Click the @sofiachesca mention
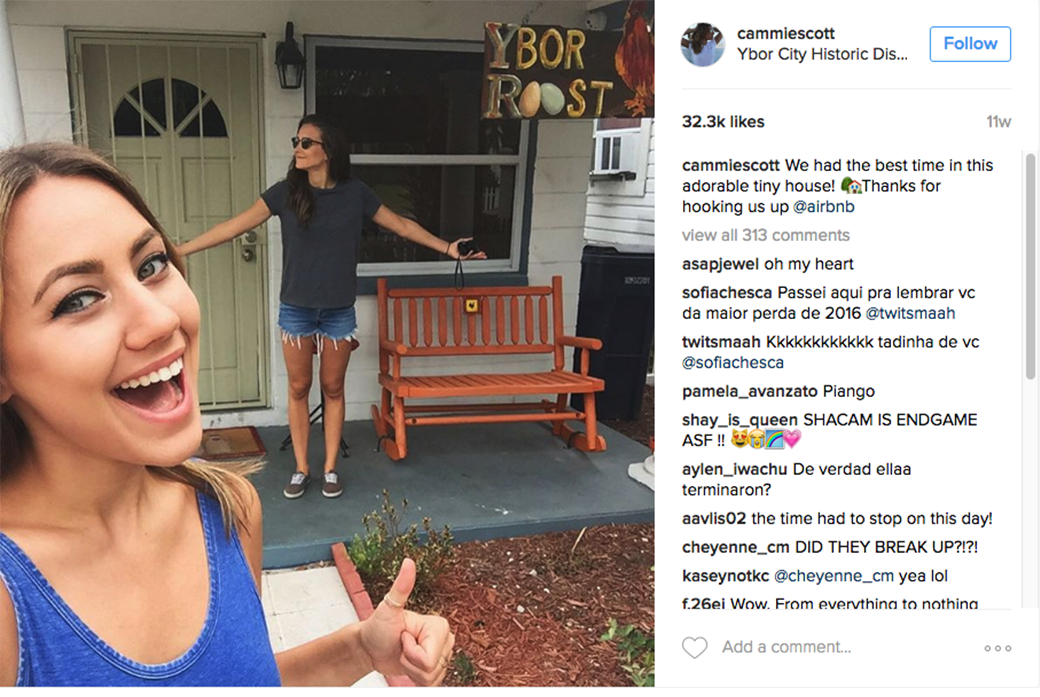This screenshot has height=697, width=1040. click(x=733, y=363)
